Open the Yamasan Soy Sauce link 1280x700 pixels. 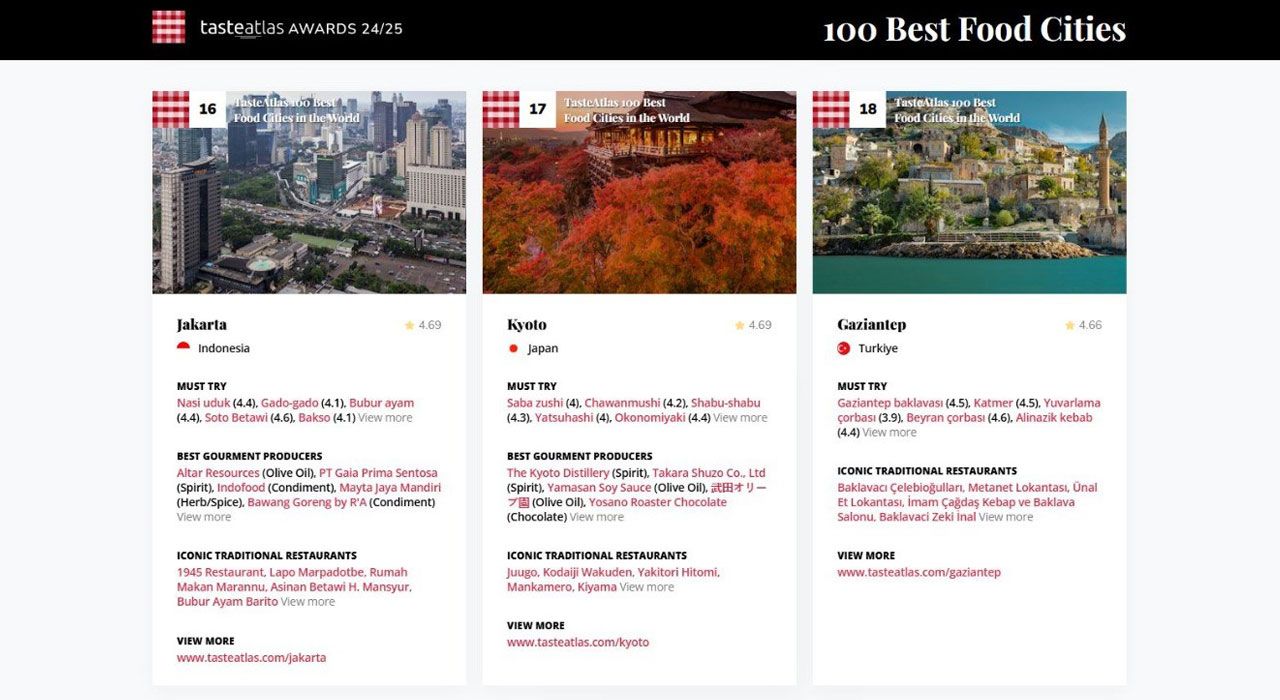599,488
